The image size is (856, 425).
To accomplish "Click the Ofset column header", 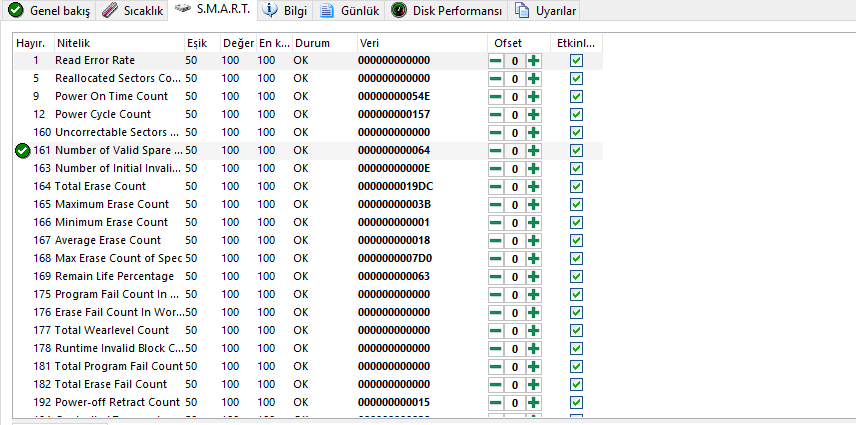I will point(519,43).
